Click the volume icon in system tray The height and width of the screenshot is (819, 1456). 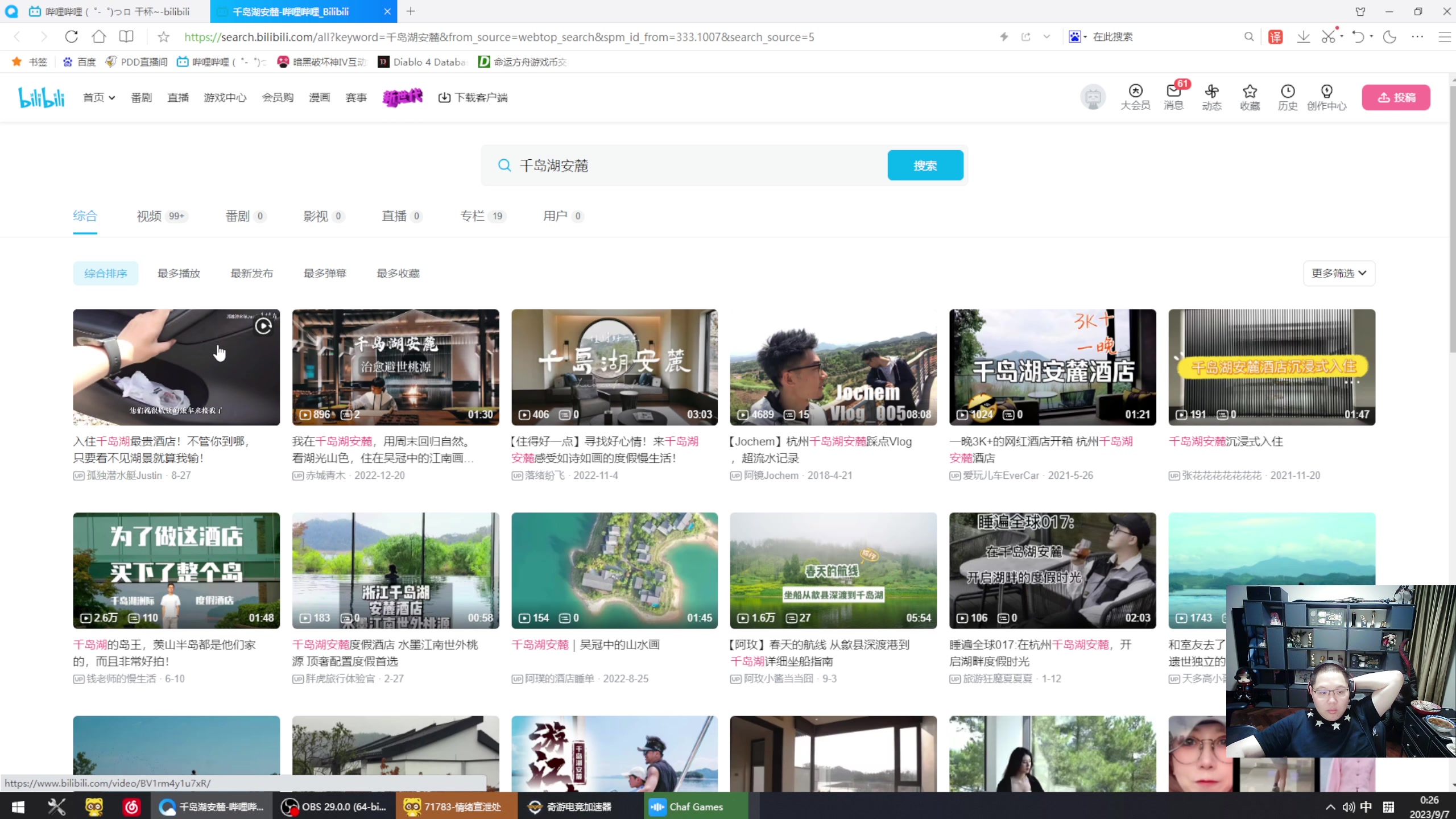(x=1348, y=807)
